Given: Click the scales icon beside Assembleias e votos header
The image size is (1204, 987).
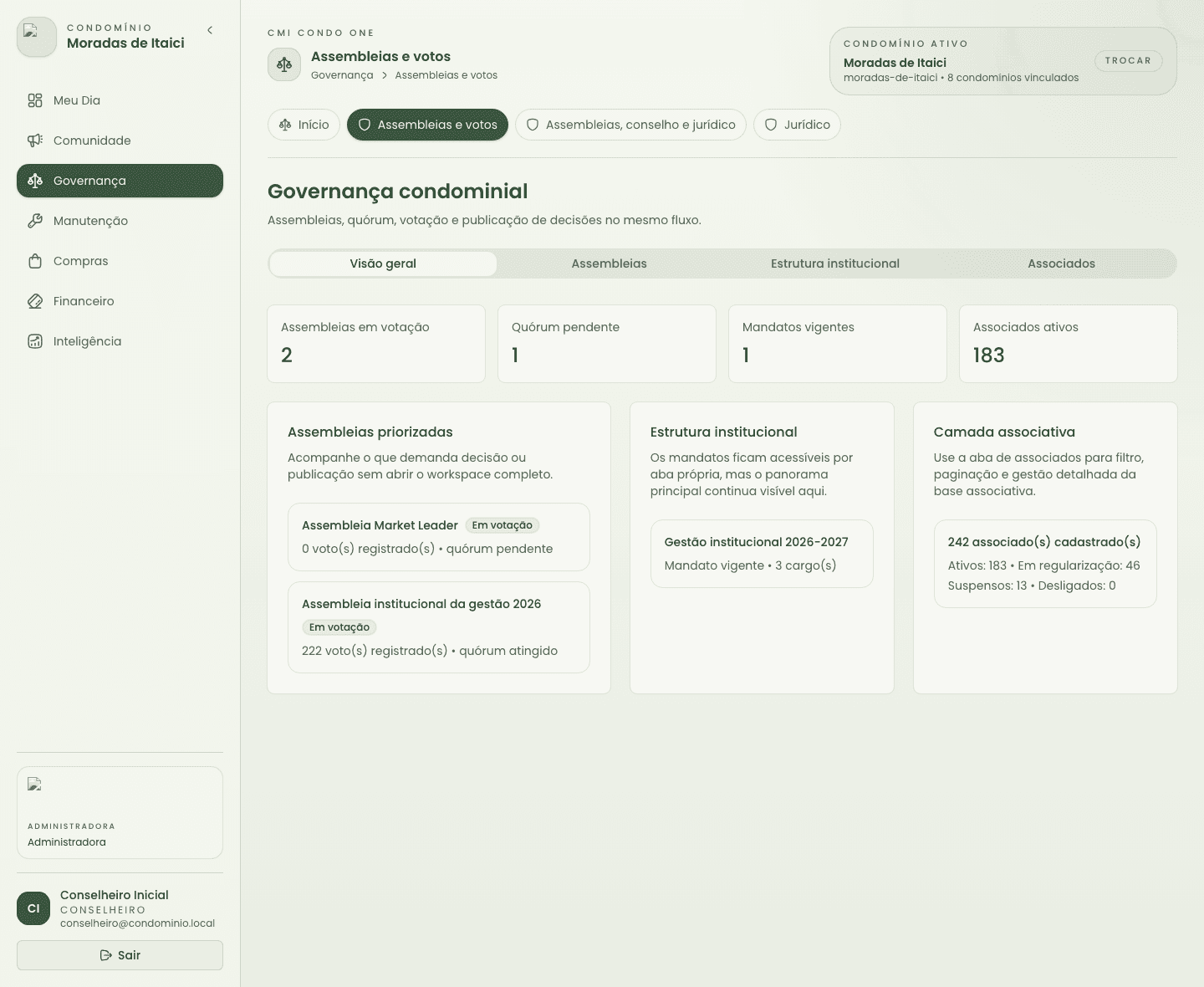Looking at the screenshot, I should coord(284,64).
